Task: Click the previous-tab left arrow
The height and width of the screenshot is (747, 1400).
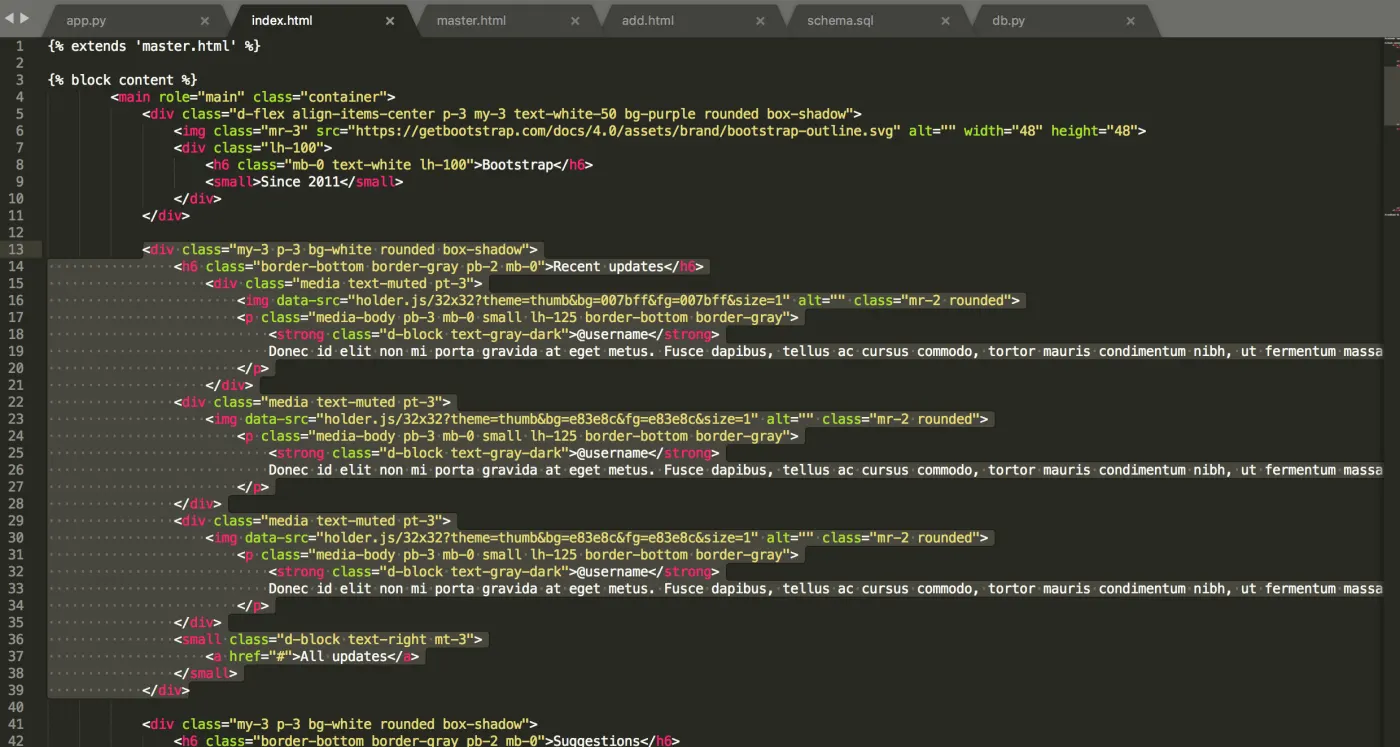Action: 10,18
